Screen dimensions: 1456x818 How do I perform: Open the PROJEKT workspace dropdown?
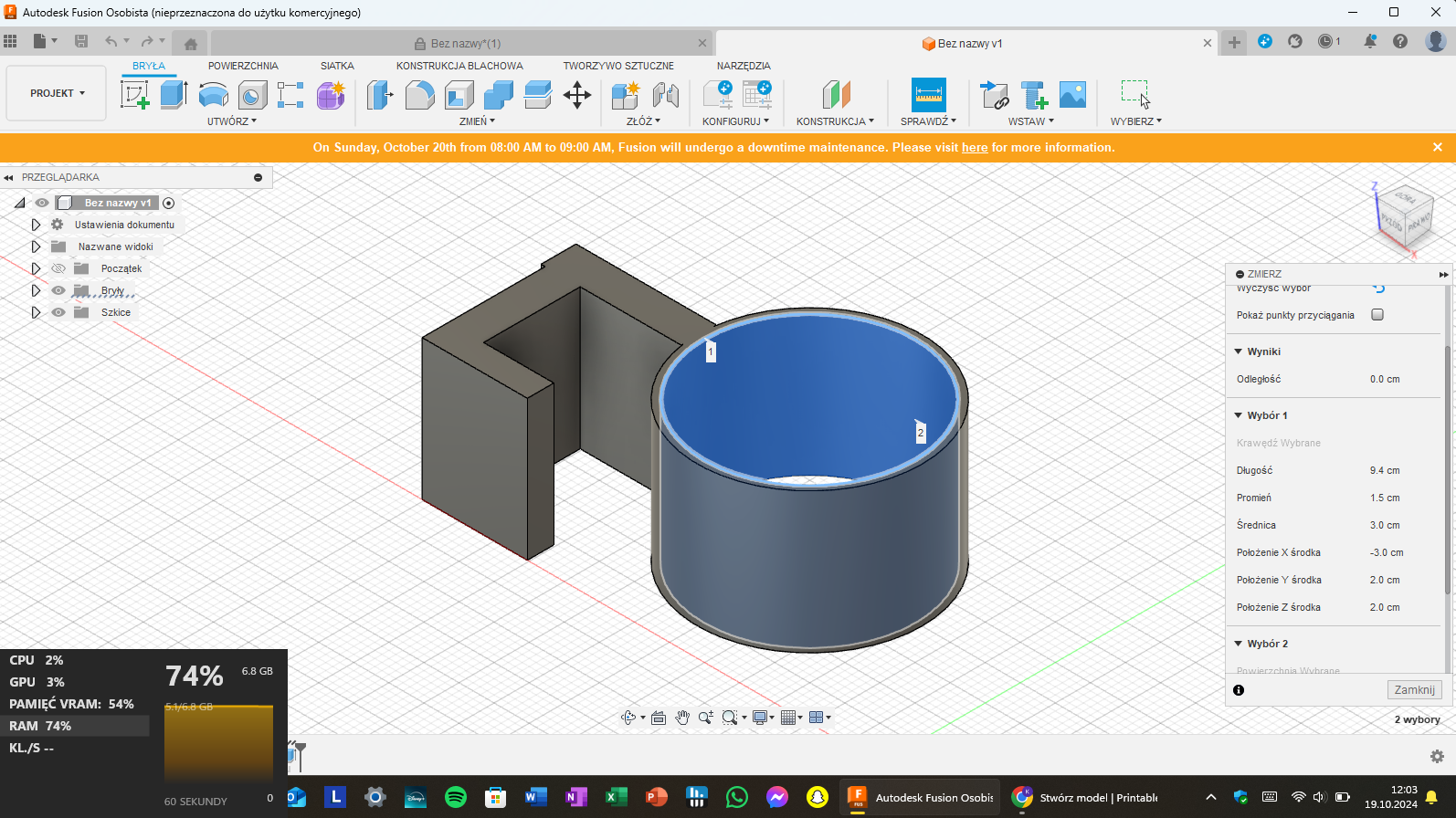pos(57,93)
